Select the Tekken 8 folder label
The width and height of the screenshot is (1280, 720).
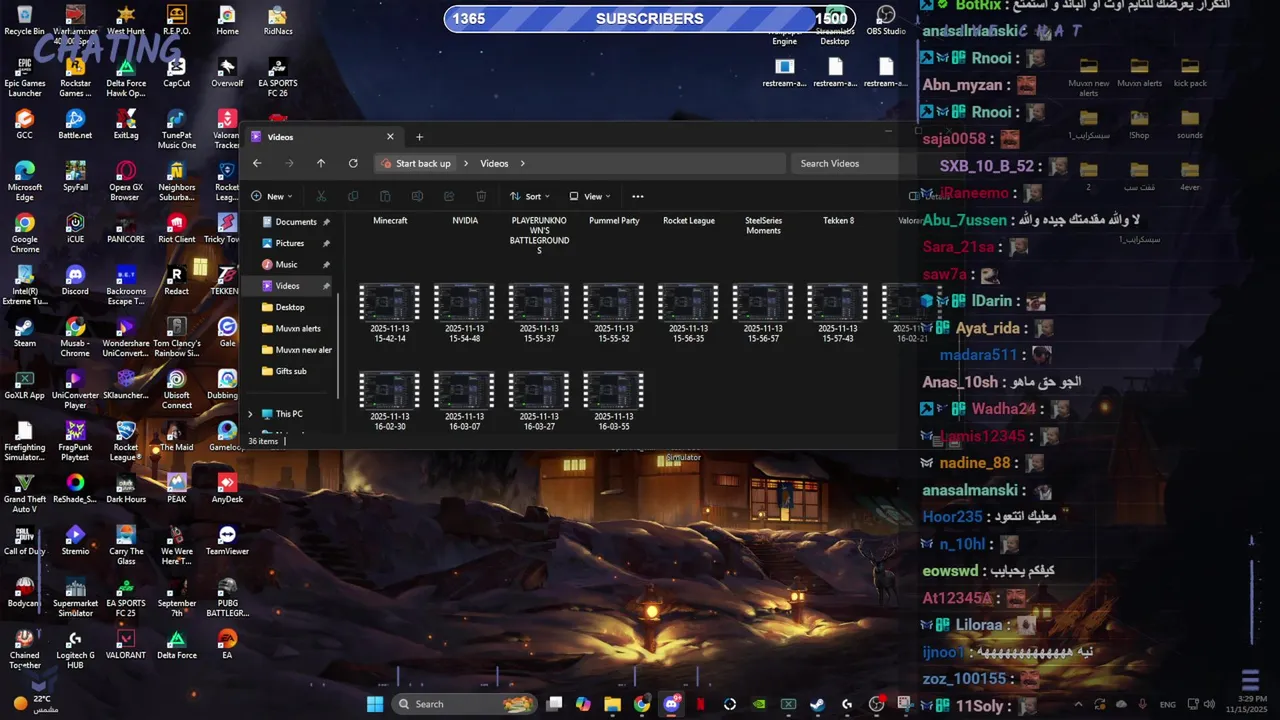(838, 220)
